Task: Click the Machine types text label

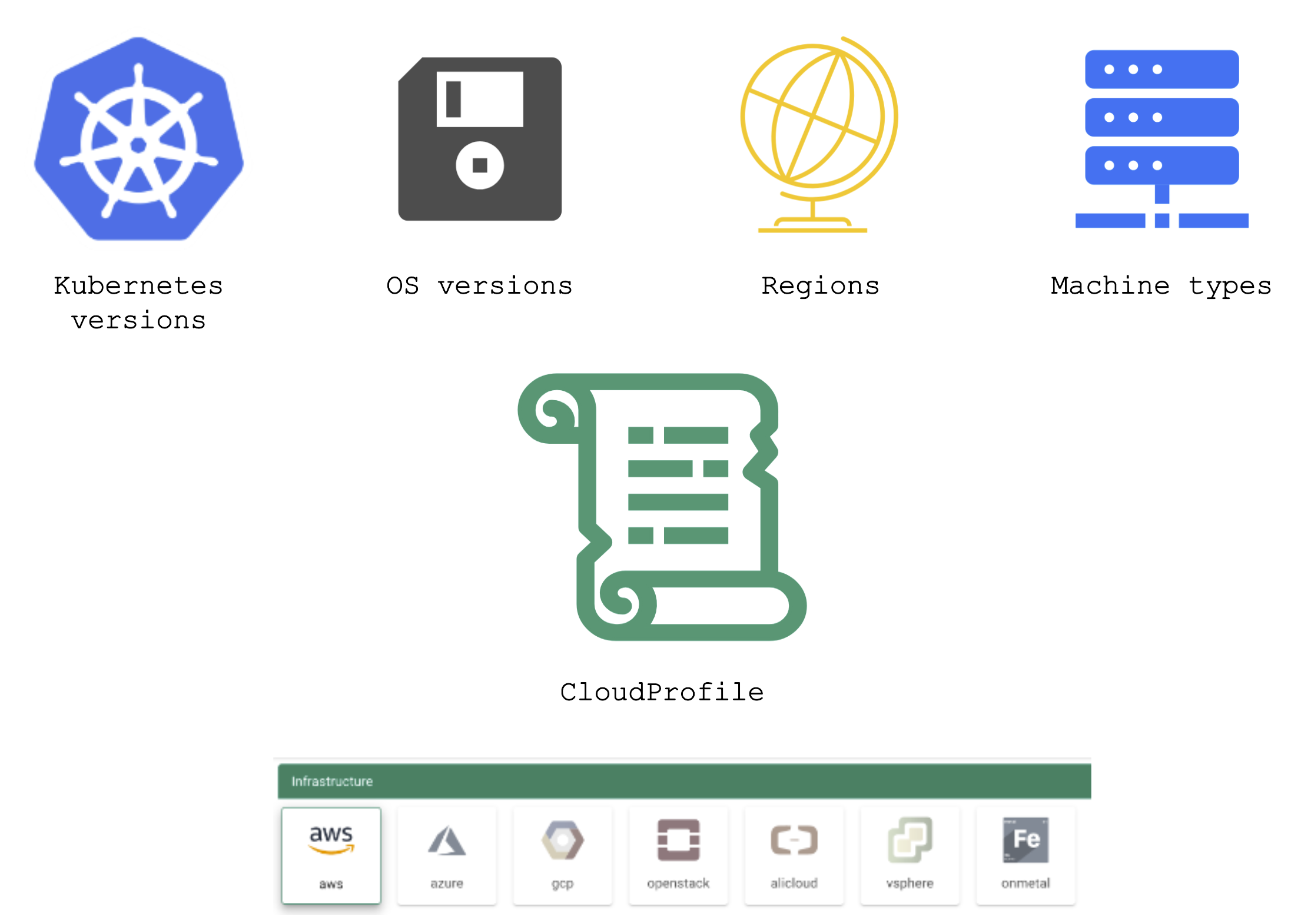Action: 1161,286
